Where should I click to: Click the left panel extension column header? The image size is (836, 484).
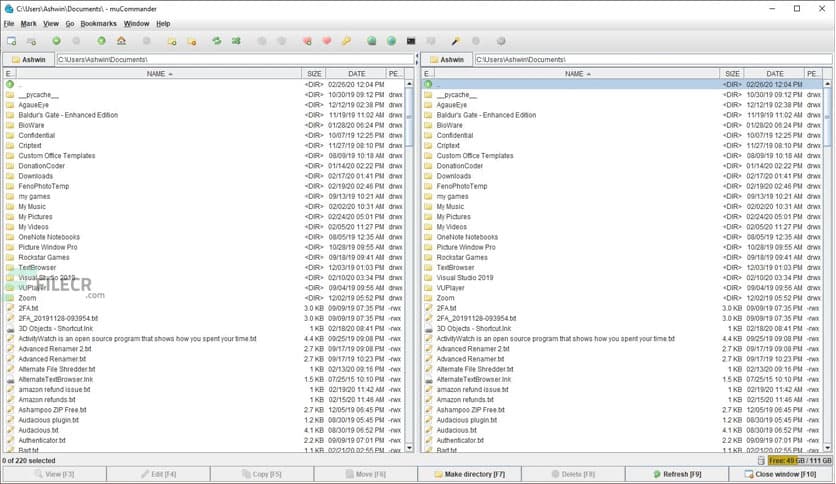10,74
